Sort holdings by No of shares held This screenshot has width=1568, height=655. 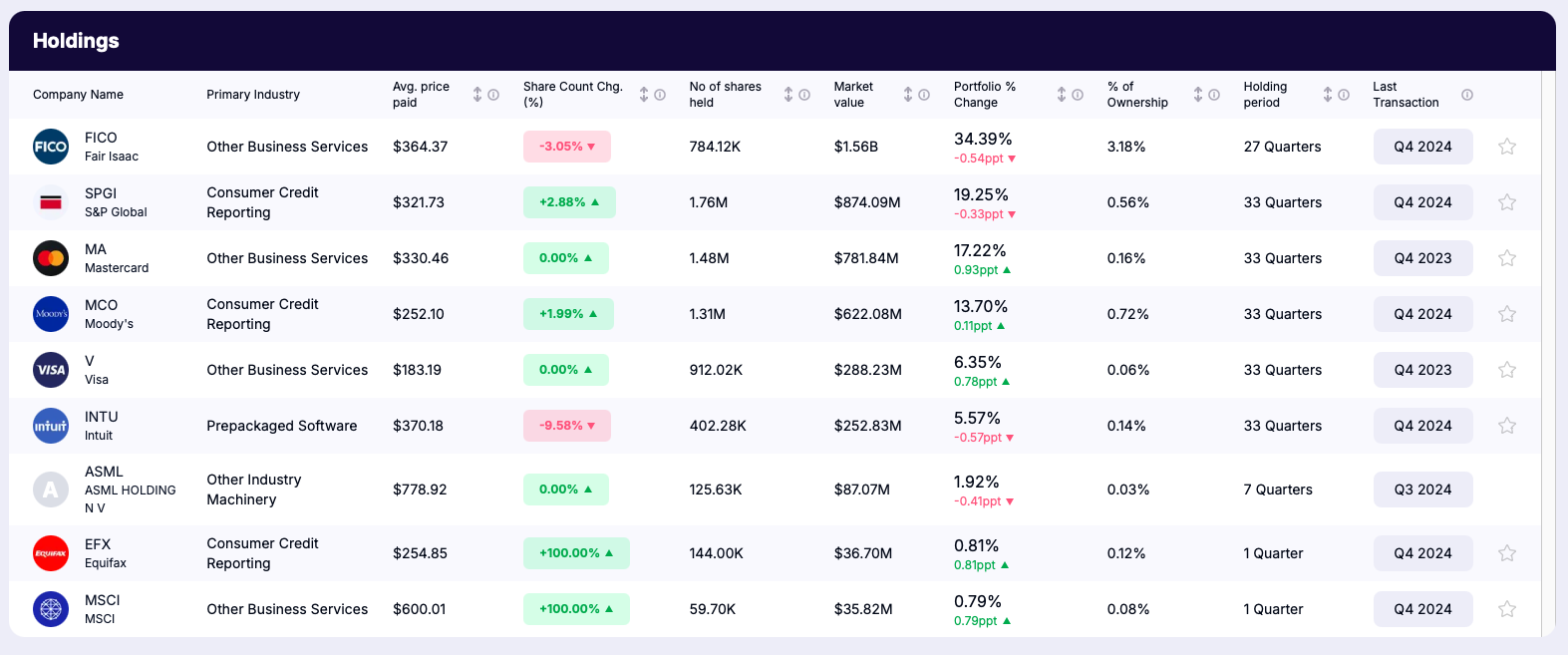(788, 95)
